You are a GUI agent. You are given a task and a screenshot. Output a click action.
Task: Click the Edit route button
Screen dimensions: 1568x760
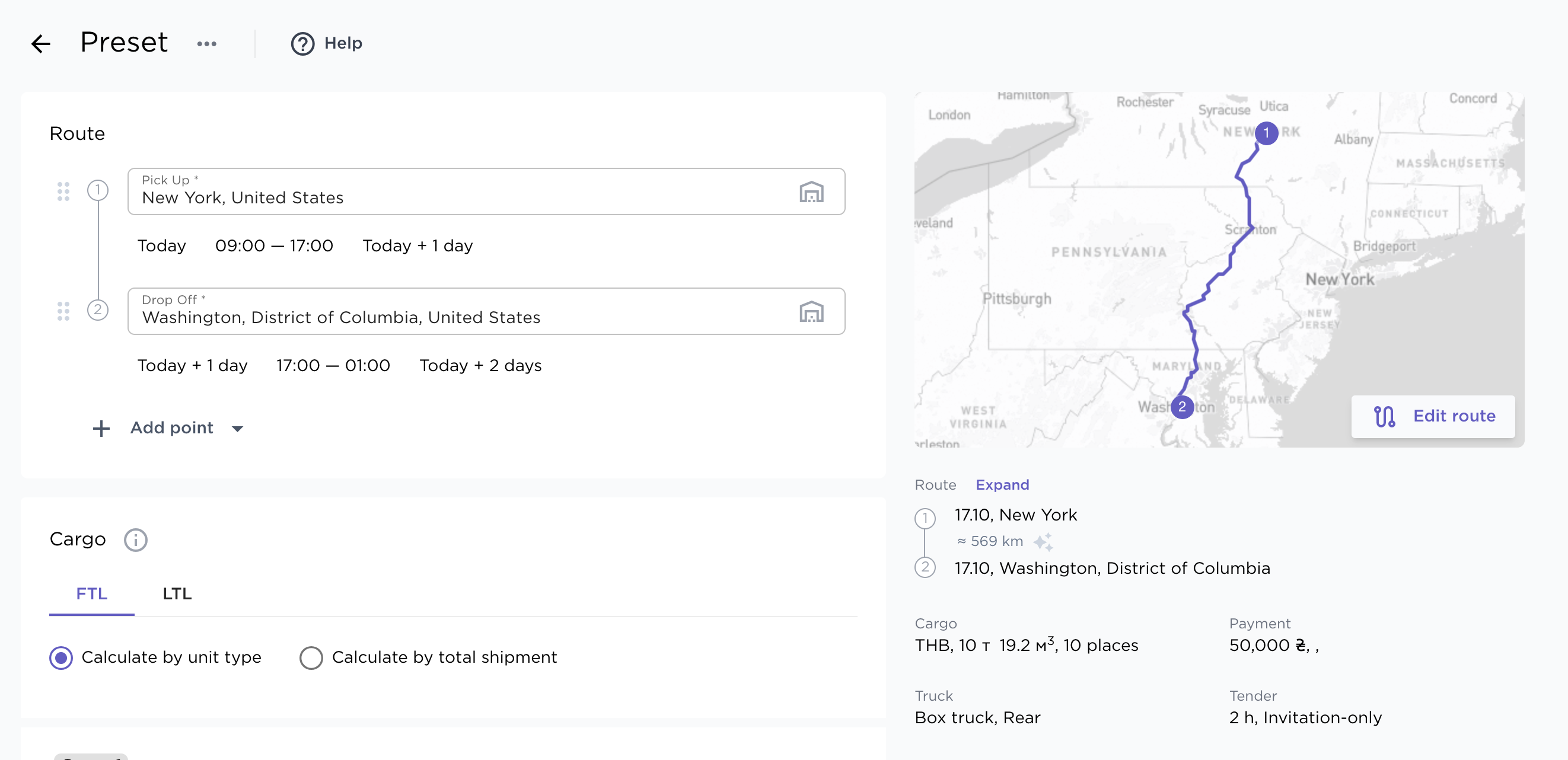coord(1433,417)
